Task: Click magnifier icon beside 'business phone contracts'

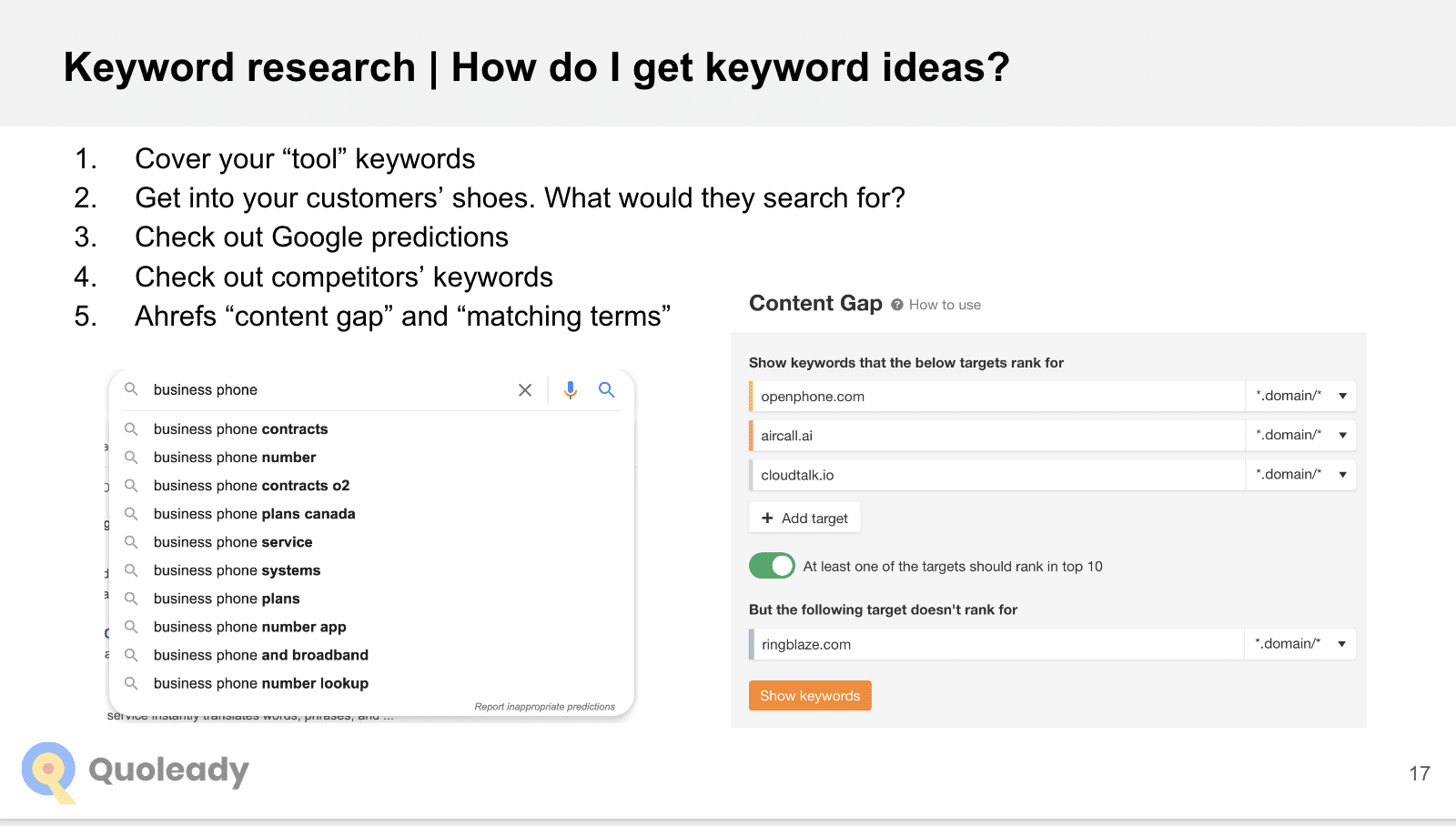Action: pyautogui.click(x=131, y=429)
